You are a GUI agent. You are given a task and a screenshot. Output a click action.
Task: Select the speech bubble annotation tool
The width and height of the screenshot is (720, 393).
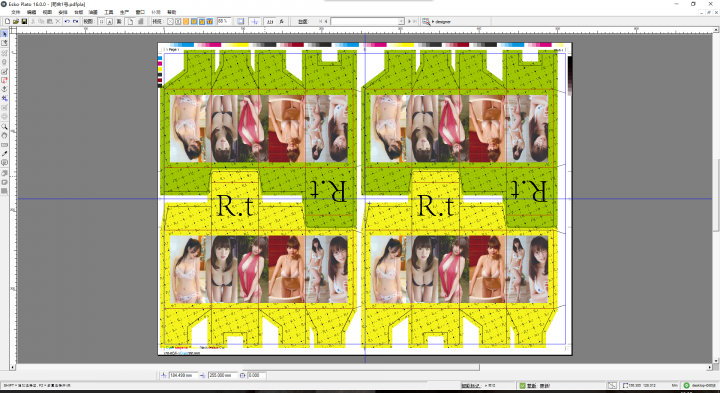point(5,163)
